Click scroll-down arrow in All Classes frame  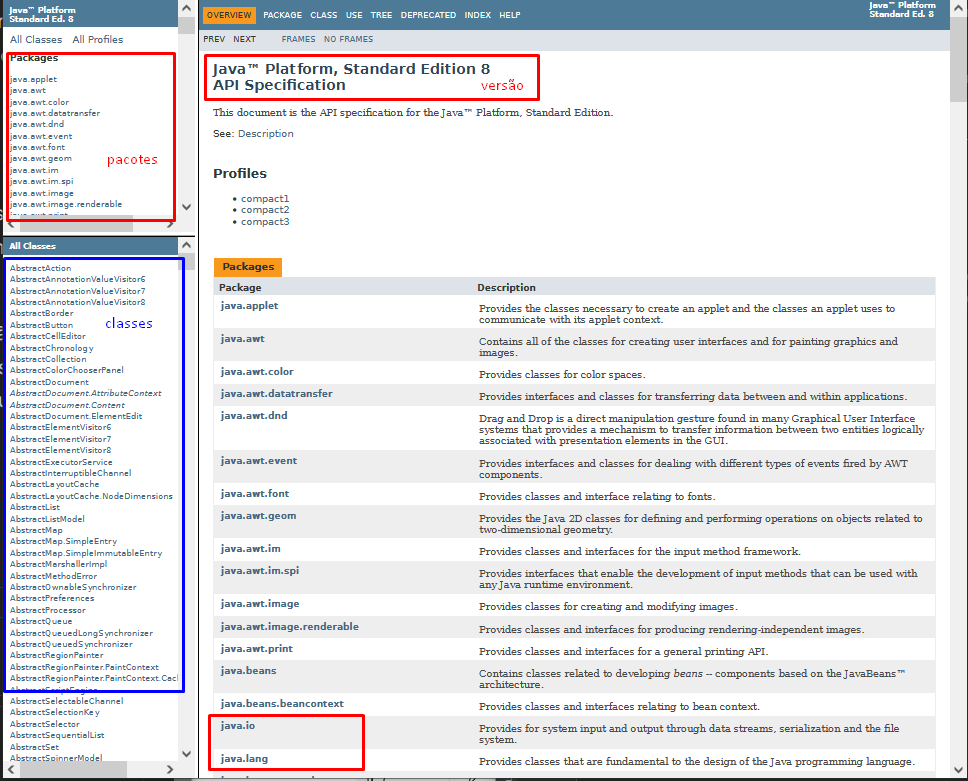(186, 753)
